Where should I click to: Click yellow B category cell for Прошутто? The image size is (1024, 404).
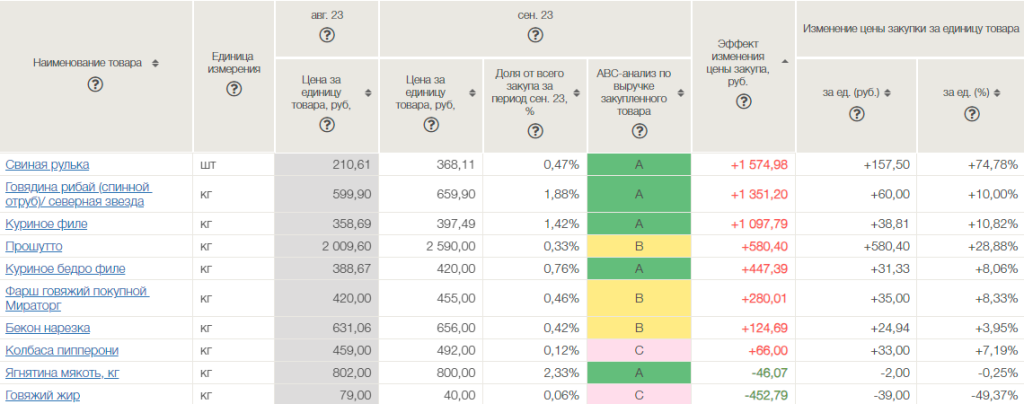639,246
